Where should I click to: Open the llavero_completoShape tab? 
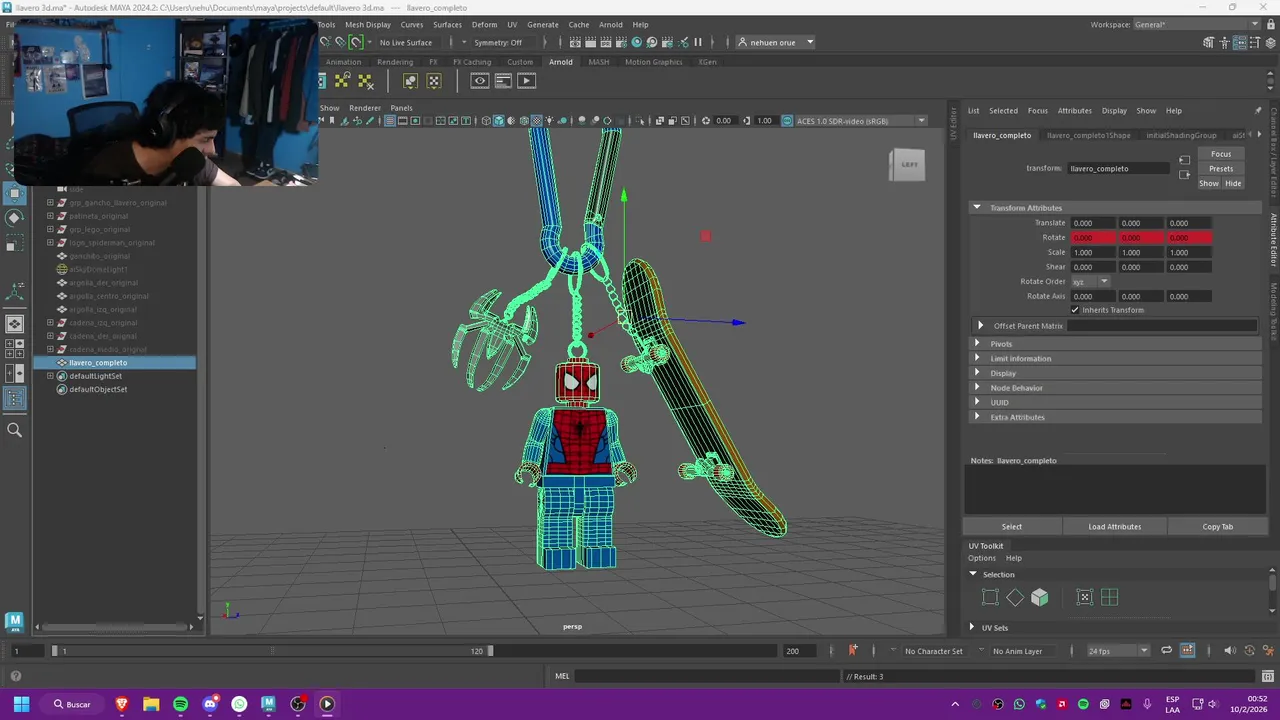pyautogui.click(x=1088, y=135)
